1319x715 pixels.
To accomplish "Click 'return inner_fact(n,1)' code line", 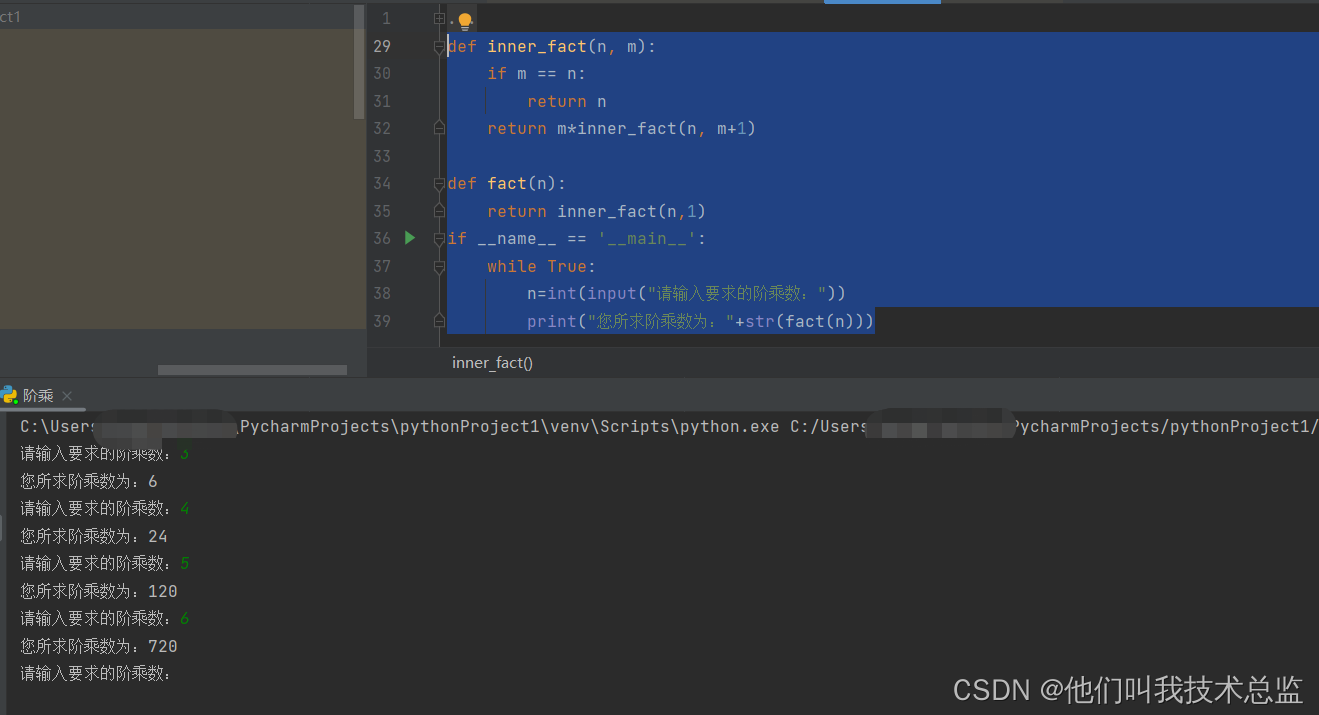I will 596,211.
